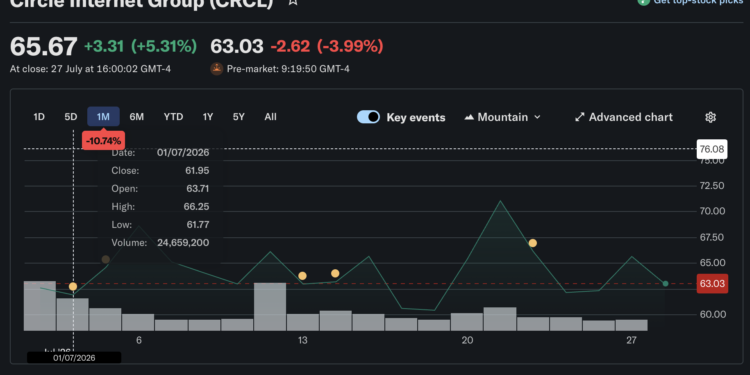This screenshot has width=750, height=375.
Task: Click the key event marker near 67.50
Action: pos(532,243)
